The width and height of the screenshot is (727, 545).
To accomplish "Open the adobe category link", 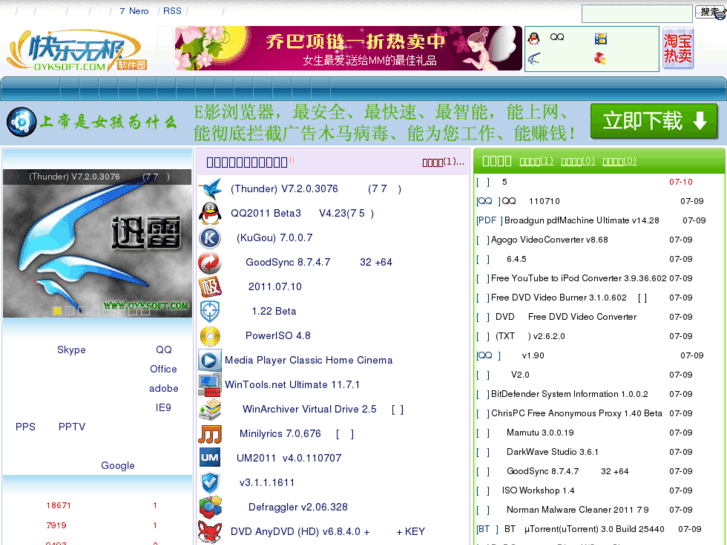I will (x=164, y=388).
